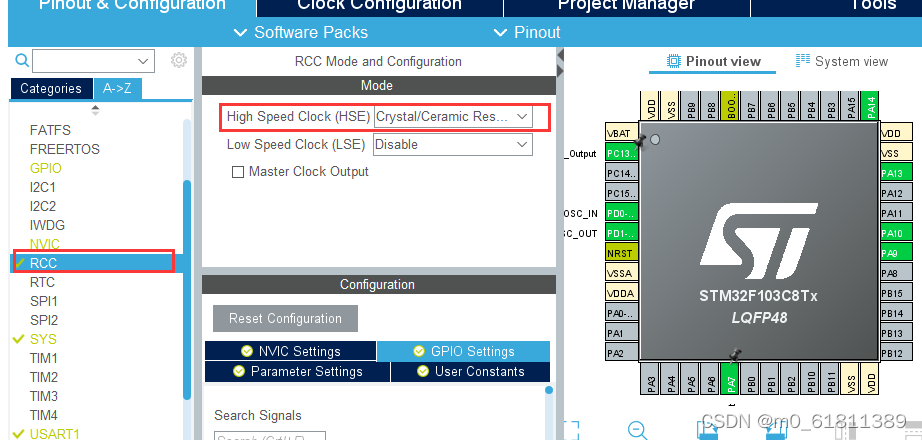Select SPI1 peripheral
This screenshot has width=922, height=440.
coord(44,301)
